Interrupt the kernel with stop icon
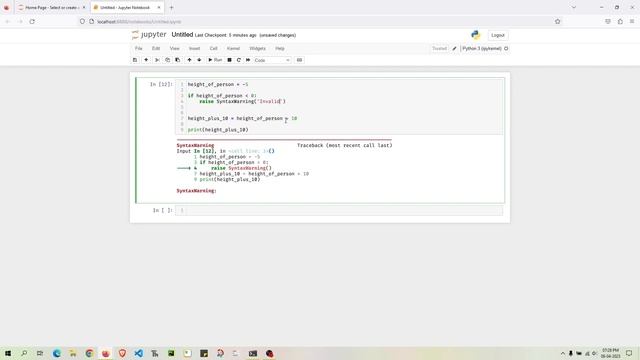 click(229, 60)
